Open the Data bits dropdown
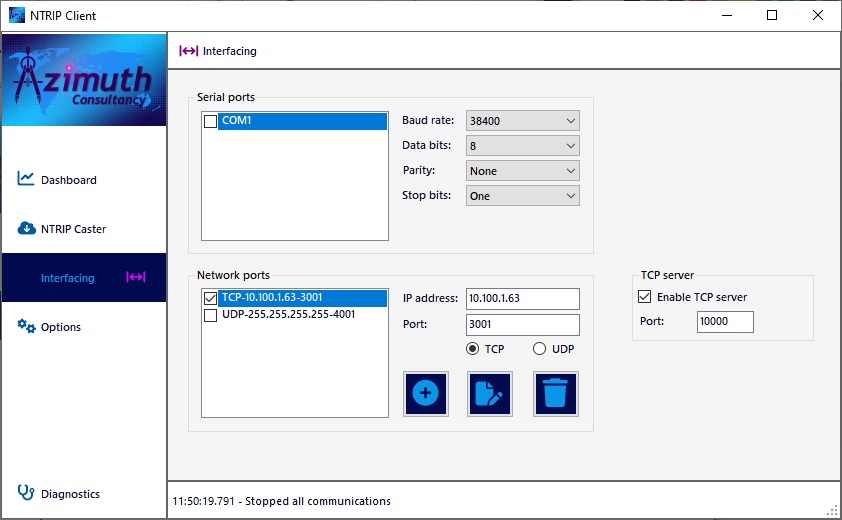This screenshot has width=842, height=520. (x=522, y=146)
